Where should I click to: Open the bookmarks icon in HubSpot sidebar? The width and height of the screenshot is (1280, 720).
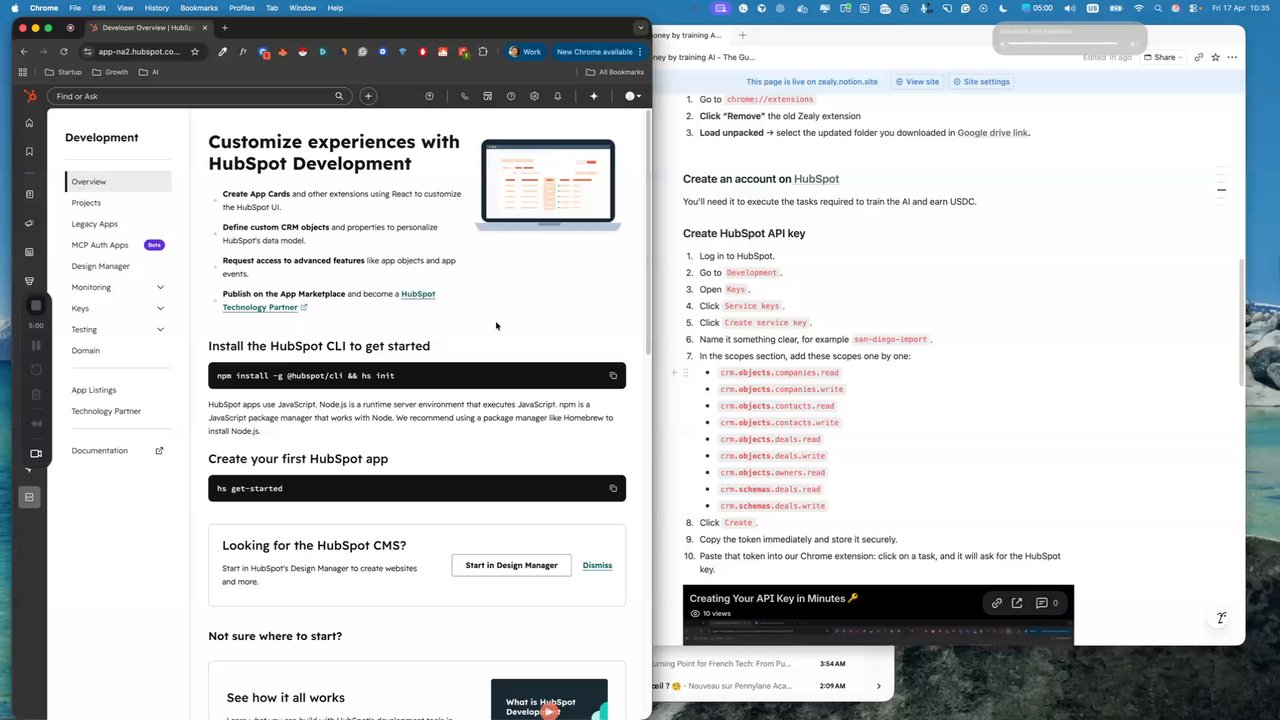29,152
